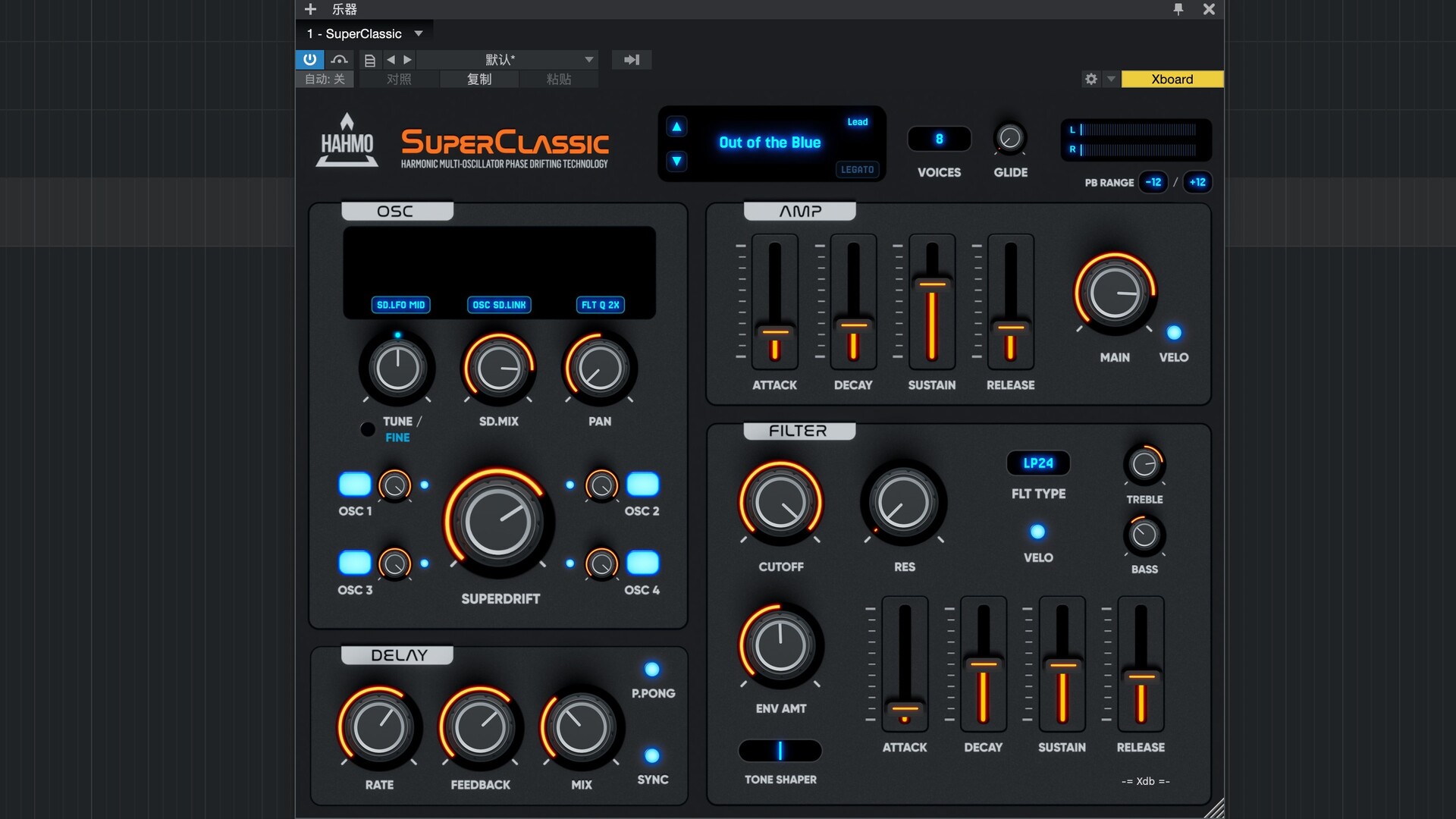The image size is (1456, 819).
Task: Open the plugin settings gear icon
Action: [1091, 79]
